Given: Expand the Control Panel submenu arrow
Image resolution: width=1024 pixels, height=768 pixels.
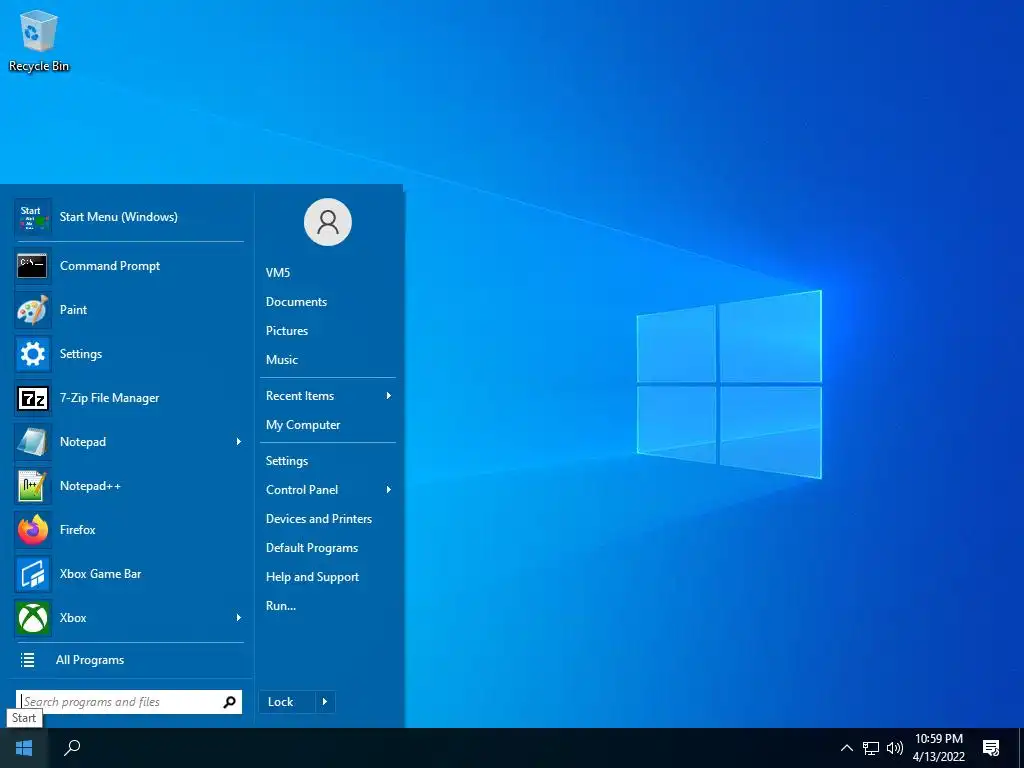Looking at the screenshot, I should 389,490.
